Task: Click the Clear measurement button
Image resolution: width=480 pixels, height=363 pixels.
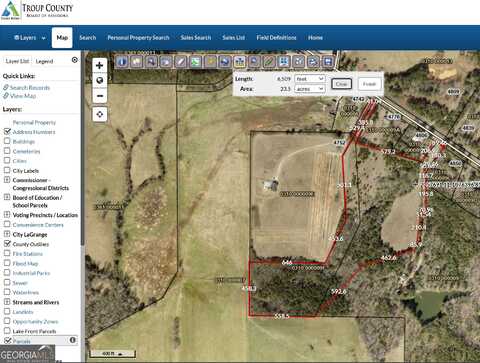Action: (x=341, y=84)
